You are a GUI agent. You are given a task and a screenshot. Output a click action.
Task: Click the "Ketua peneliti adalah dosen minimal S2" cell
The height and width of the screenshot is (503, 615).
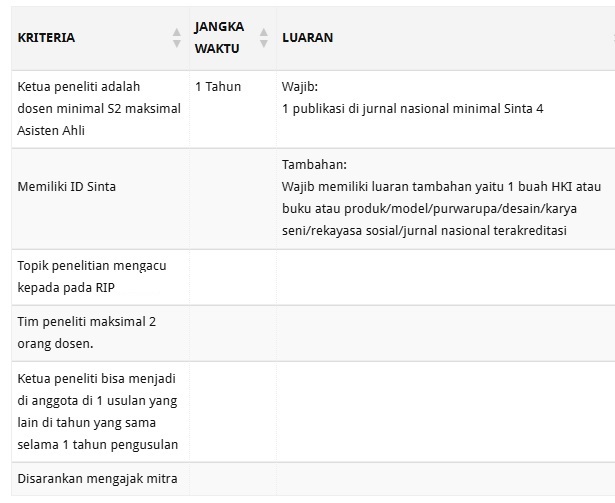pos(99,108)
